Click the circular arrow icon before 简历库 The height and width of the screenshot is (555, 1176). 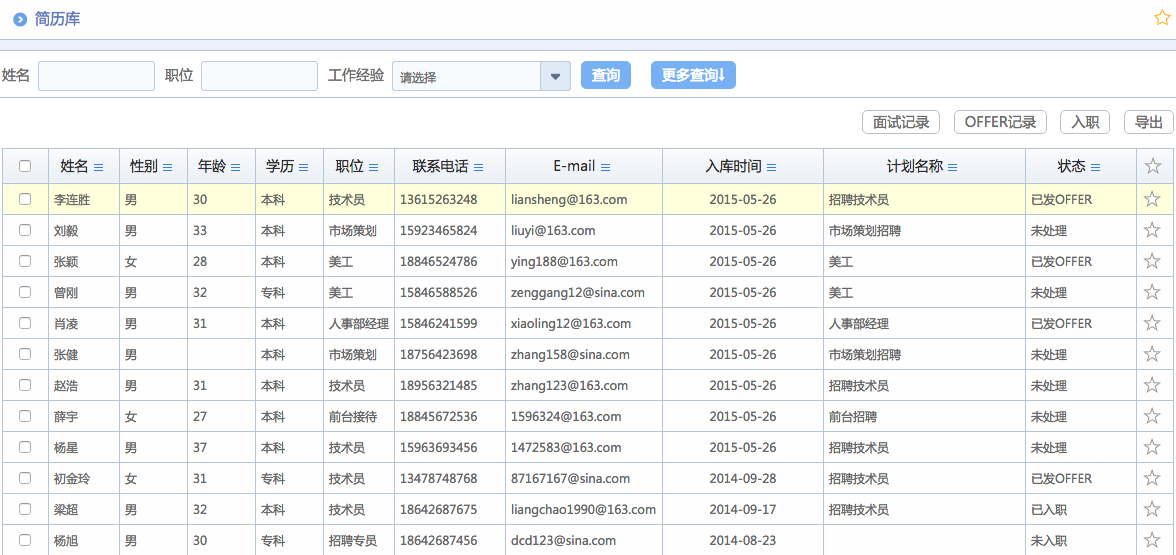click(x=20, y=19)
